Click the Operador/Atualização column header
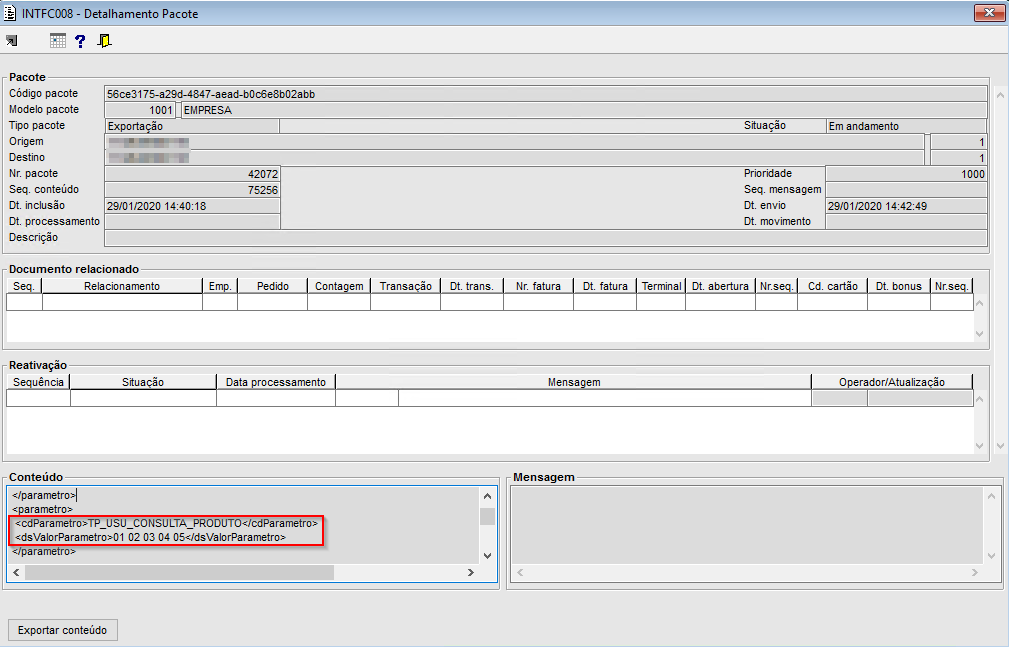This screenshot has height=647, width=1009. [892, 382]
